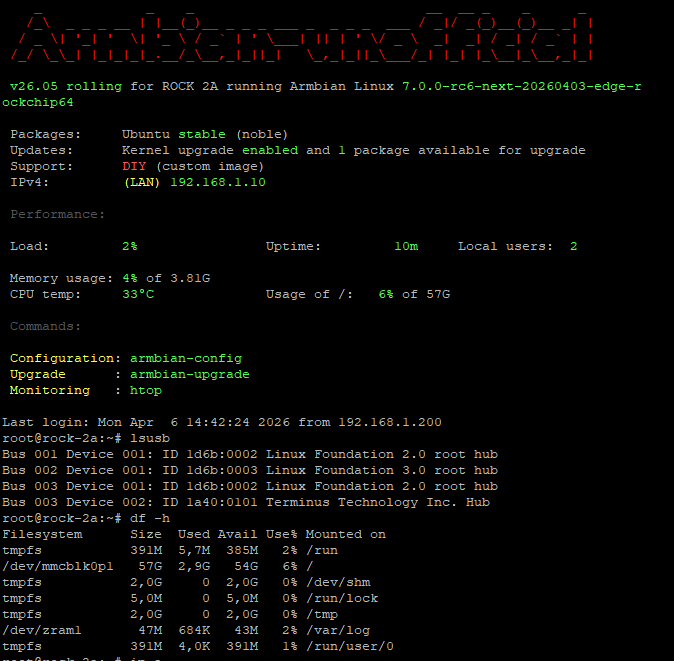Viewport: 674px width, 661px height.
Task: Click the CPU temp value 33°C
Action: pos(138,294)
